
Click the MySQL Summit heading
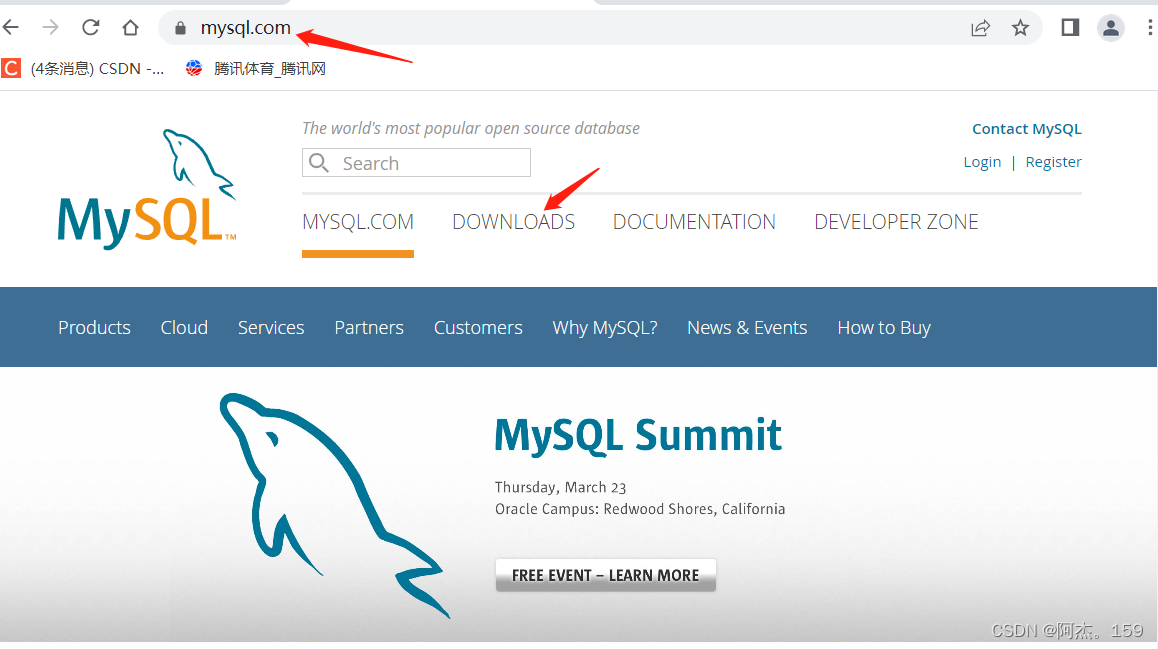[x=637, y=436]
